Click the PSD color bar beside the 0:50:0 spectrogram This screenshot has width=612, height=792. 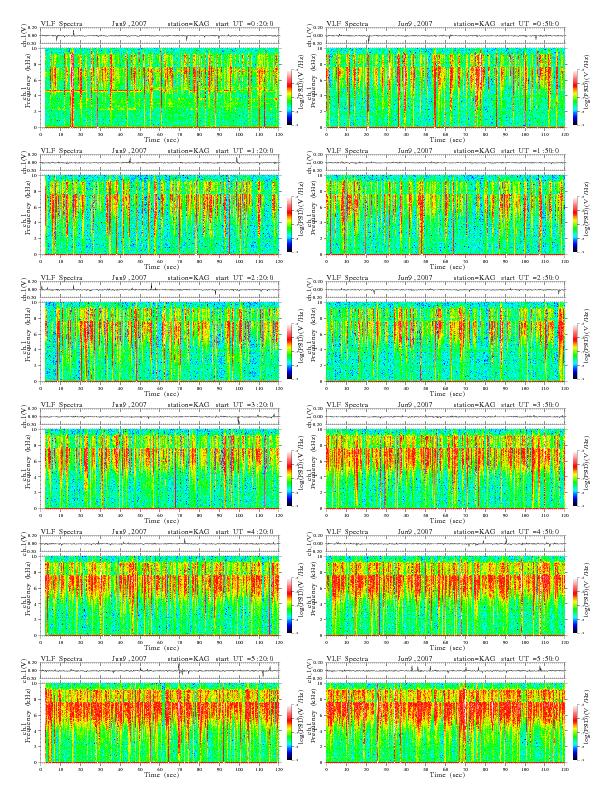[576, 97]
